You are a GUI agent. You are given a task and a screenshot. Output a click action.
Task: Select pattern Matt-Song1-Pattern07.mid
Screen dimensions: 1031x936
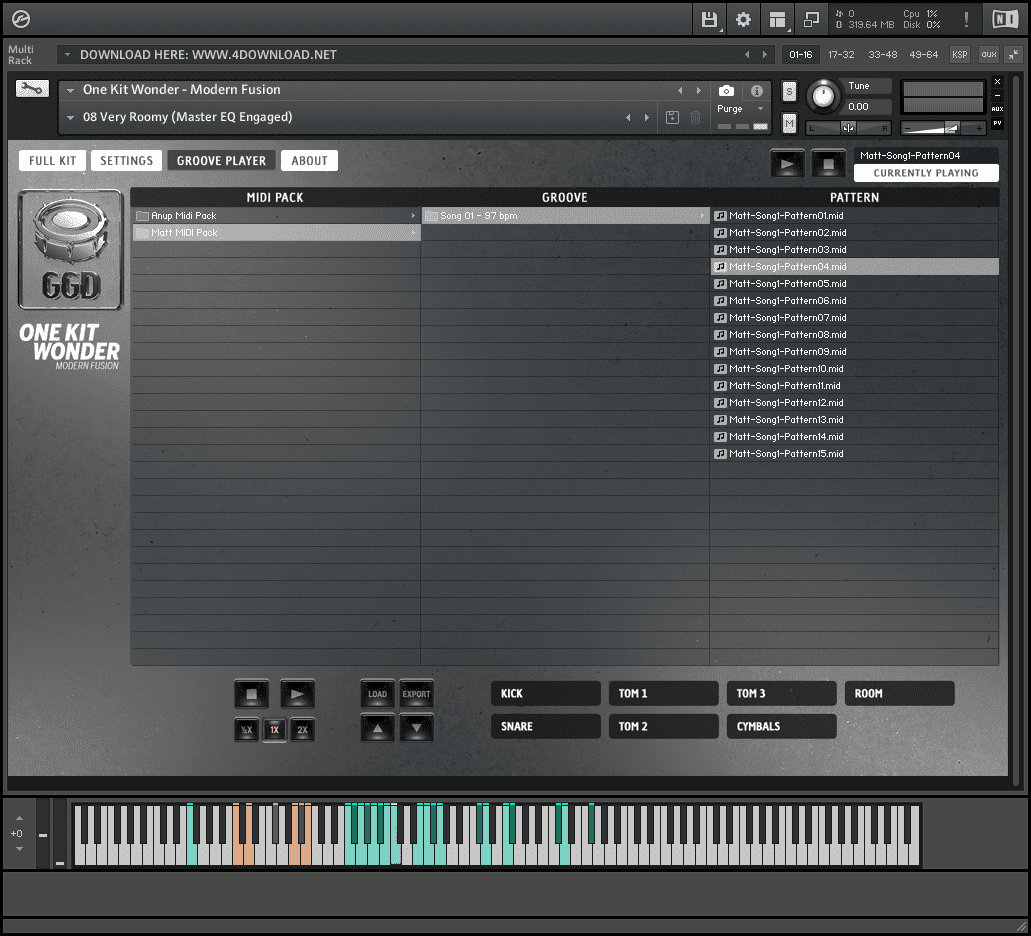click(853, 317)
